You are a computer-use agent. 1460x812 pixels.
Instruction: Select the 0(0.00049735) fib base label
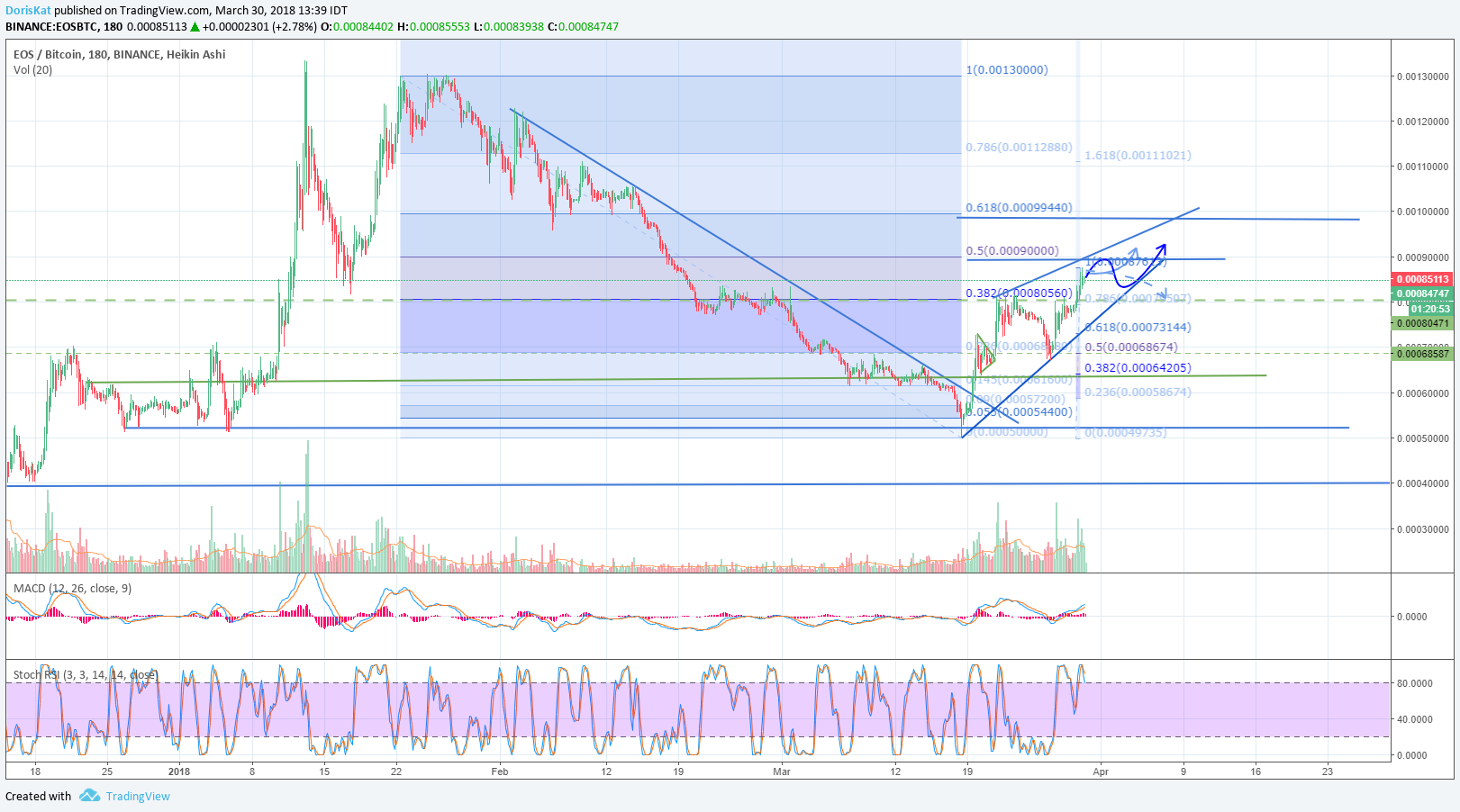point(1126,432)
